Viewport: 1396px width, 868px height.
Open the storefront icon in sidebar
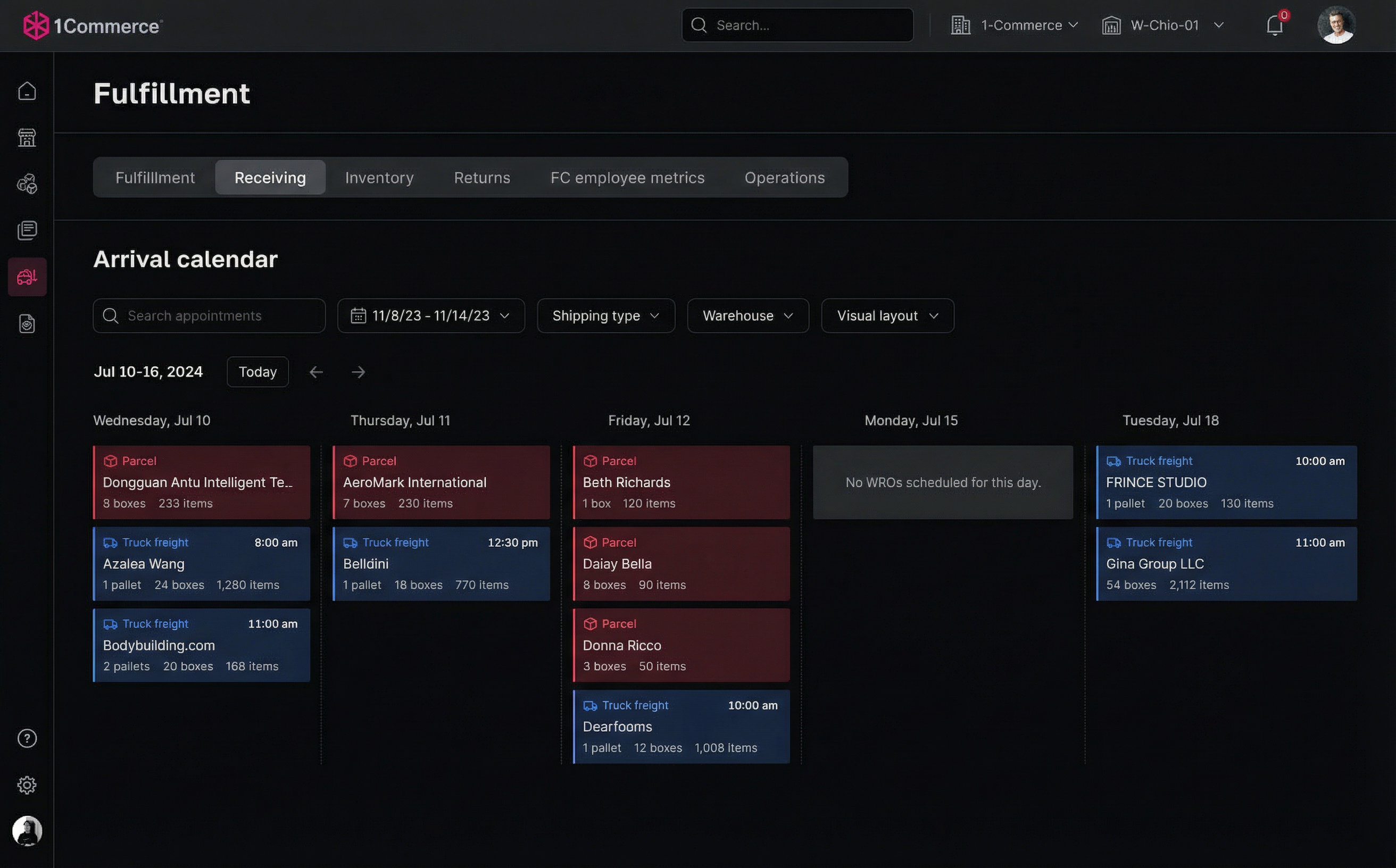tap(27, 138)
